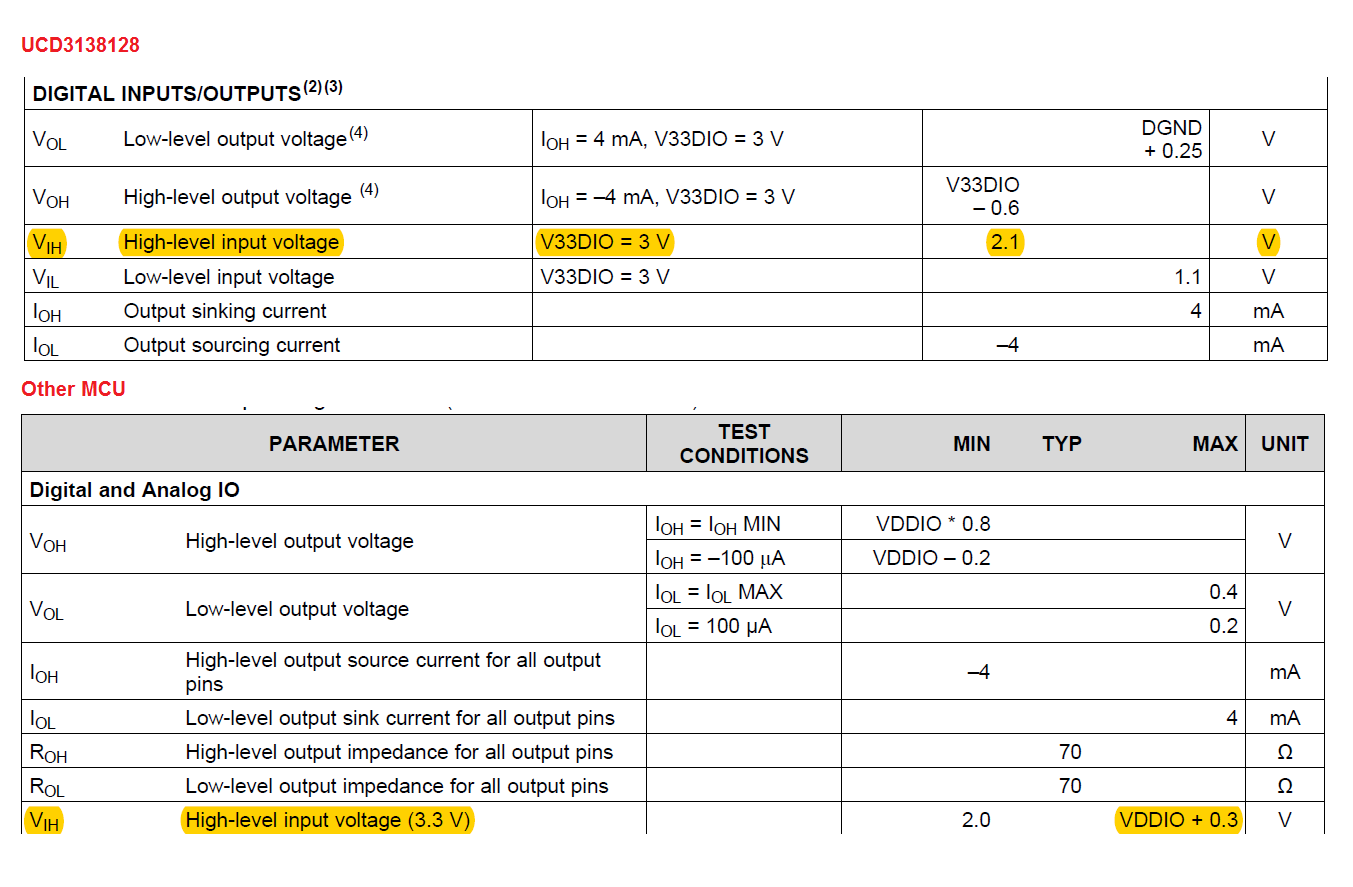The image size is (1353, 887).
Task: Select the highlighted "High-level input voltage" in the UCD3138128 table
Action: (x=231, y=242)
